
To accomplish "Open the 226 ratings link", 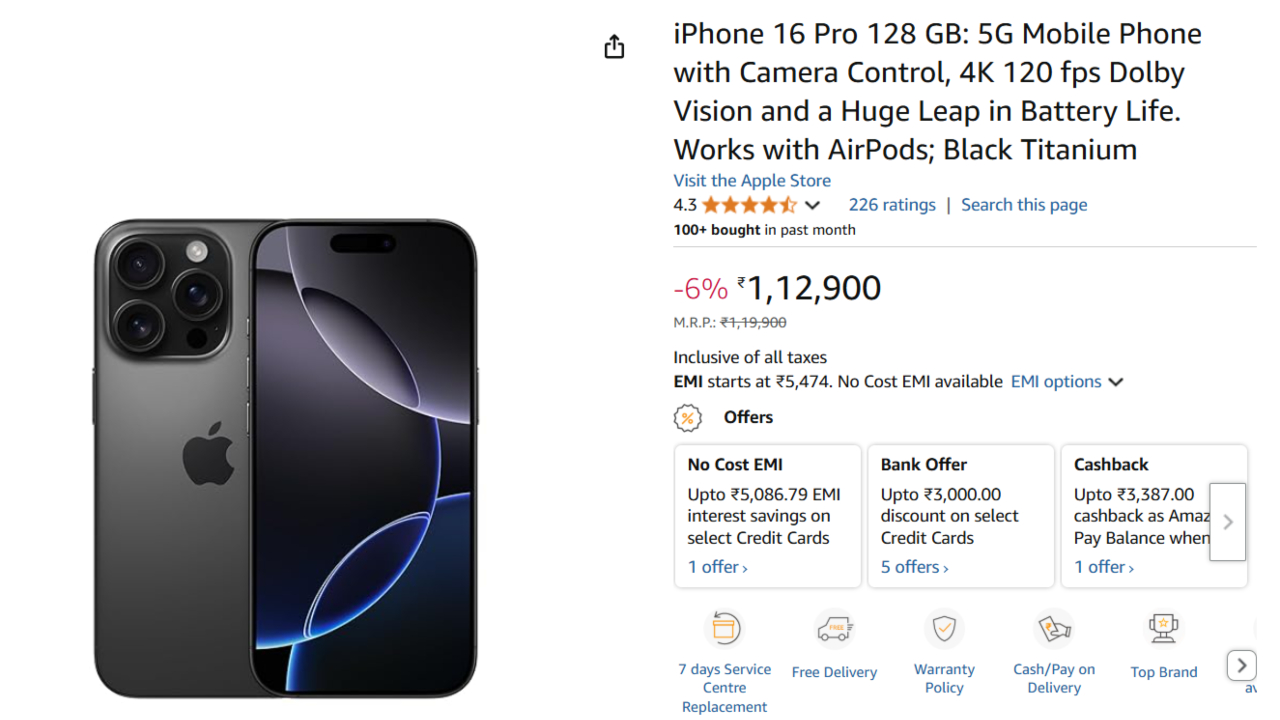I will pos(892,204).
